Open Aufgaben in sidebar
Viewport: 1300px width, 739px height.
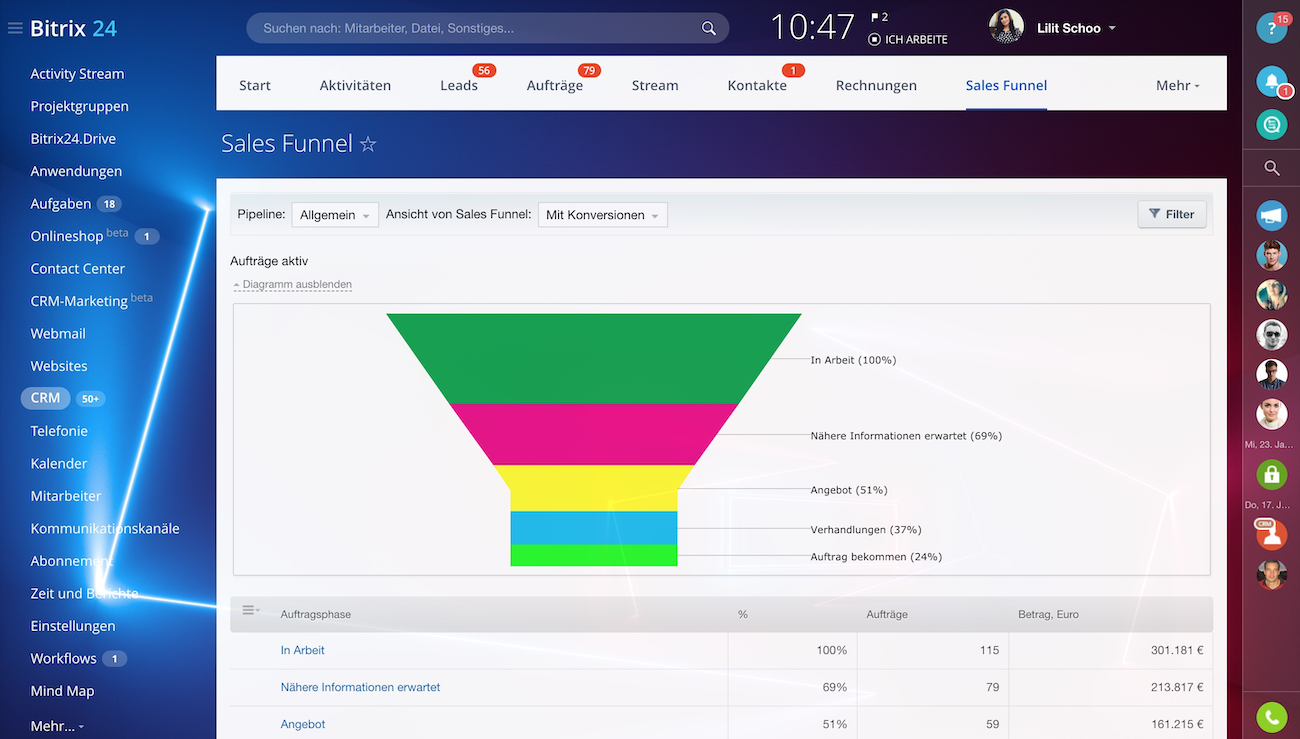[x=61, y=204]
